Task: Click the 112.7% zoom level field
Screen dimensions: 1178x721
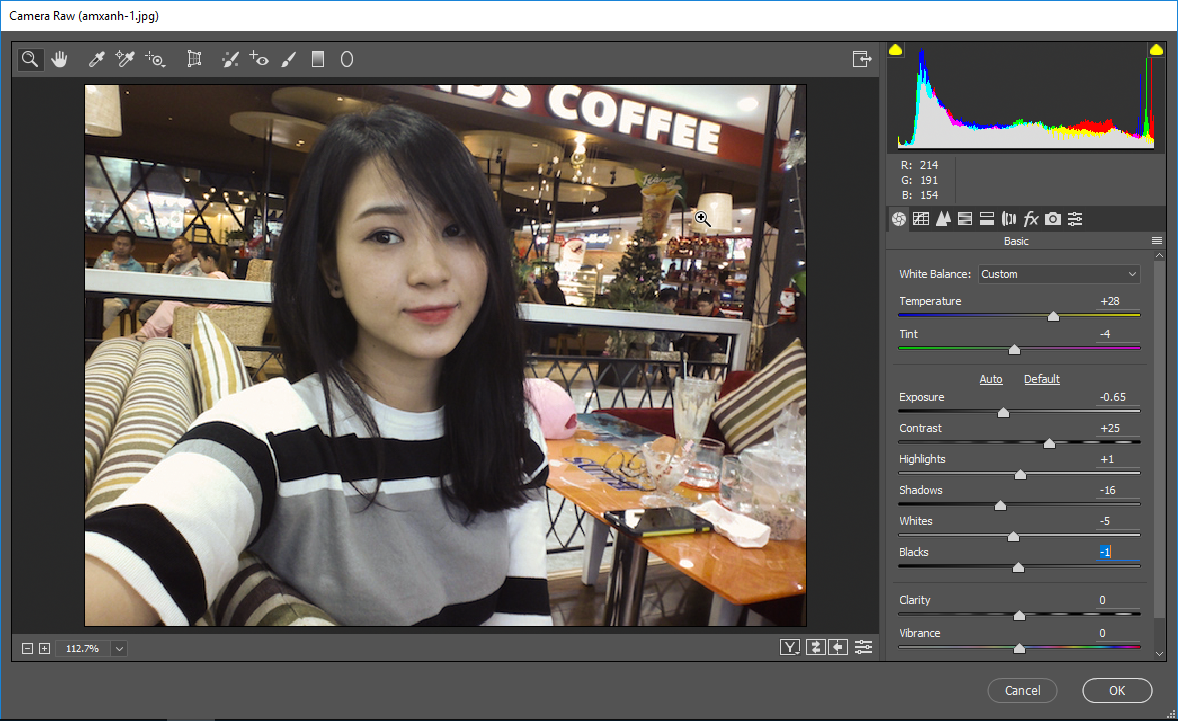Action: point(83,648)
